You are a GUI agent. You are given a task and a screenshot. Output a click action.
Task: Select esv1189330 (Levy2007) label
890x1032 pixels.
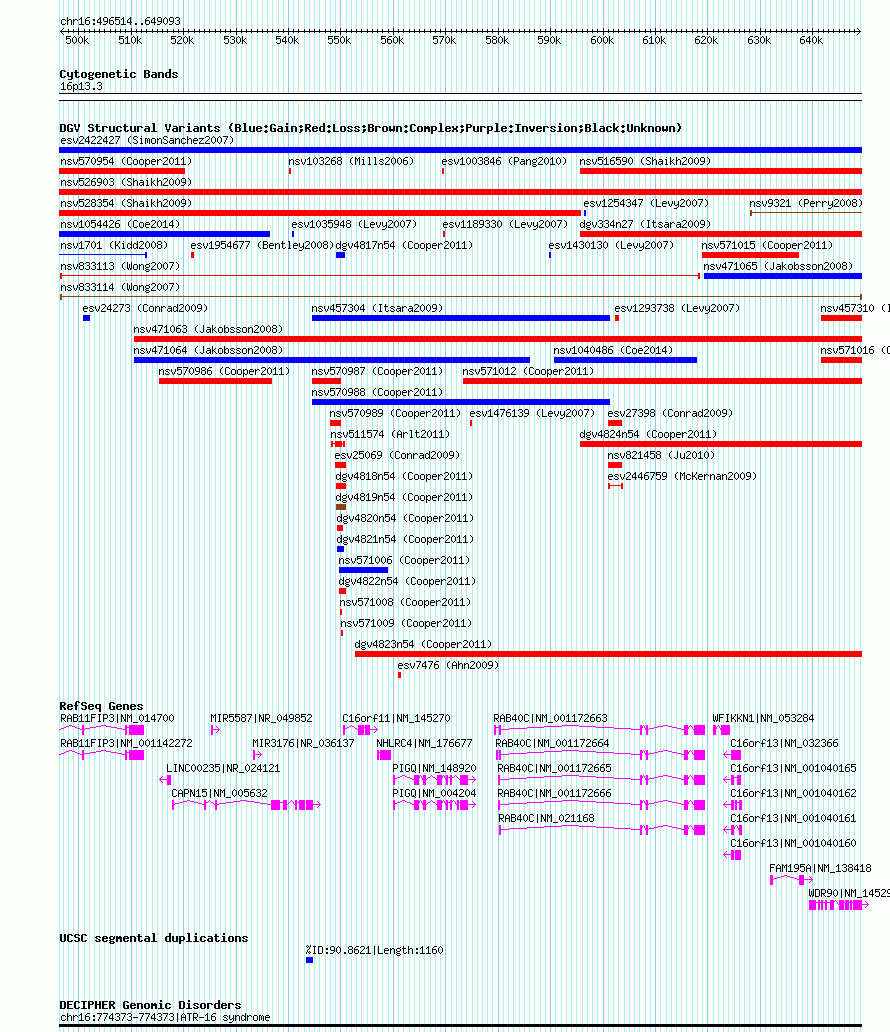click(505, 224)
